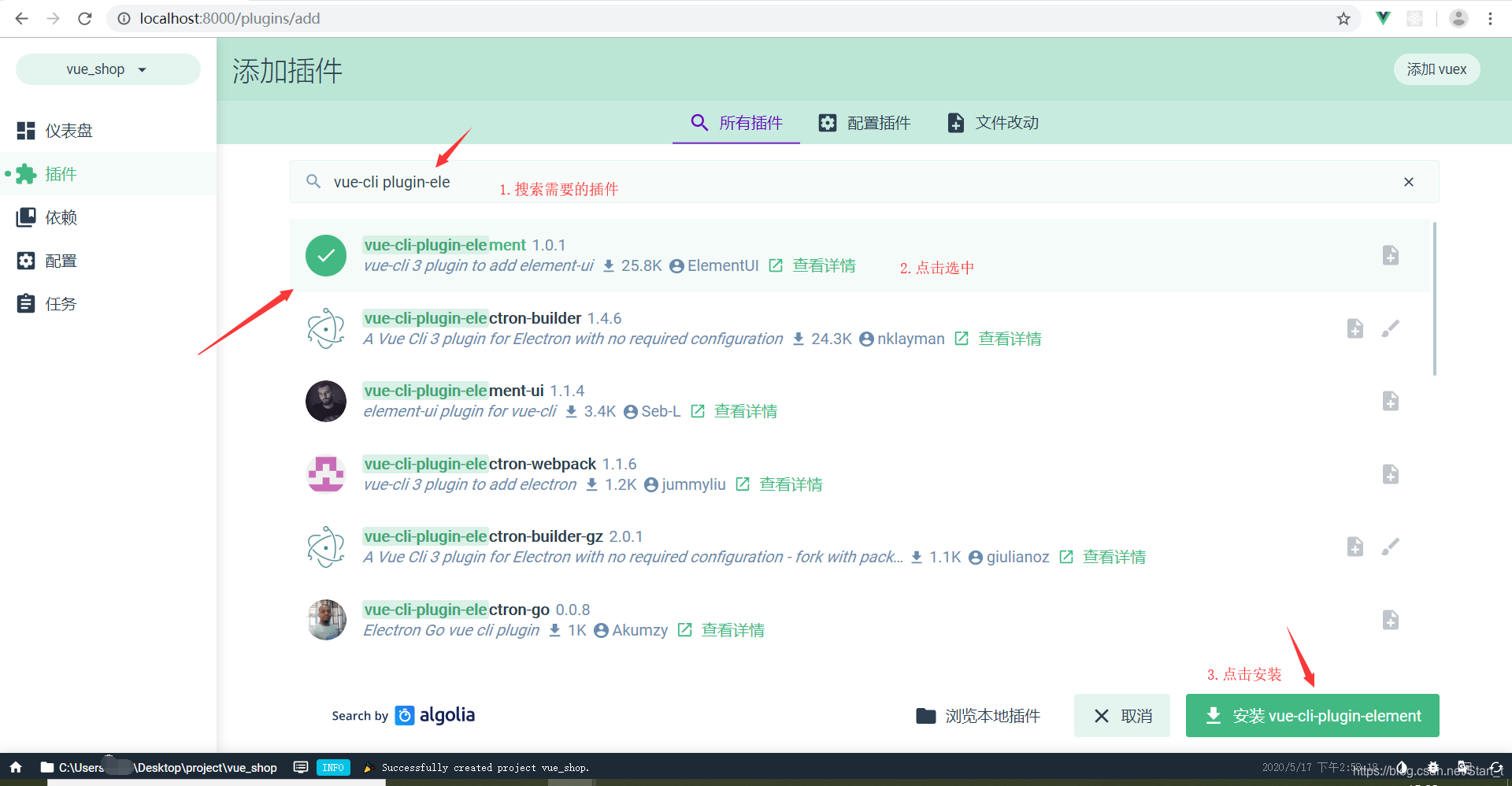
Task: Click generator file icon on electron-builder-gz row
Action: pyautogui.click(x=1355, y=547)
